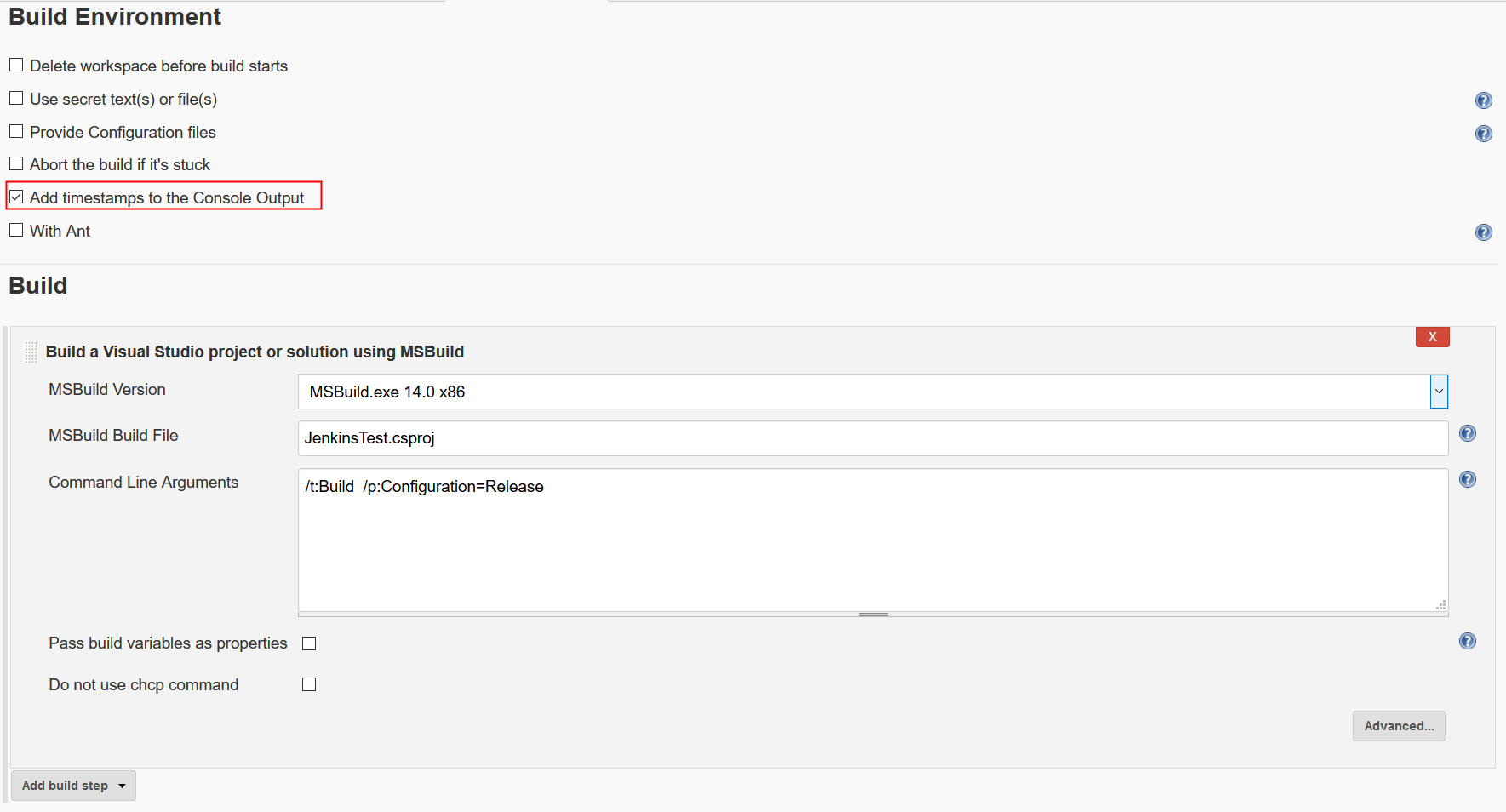Image resolution: width=1506 pixels, height=812 pixels.
Task: Expand the Add build step menu
Action: tap(73, 786)
